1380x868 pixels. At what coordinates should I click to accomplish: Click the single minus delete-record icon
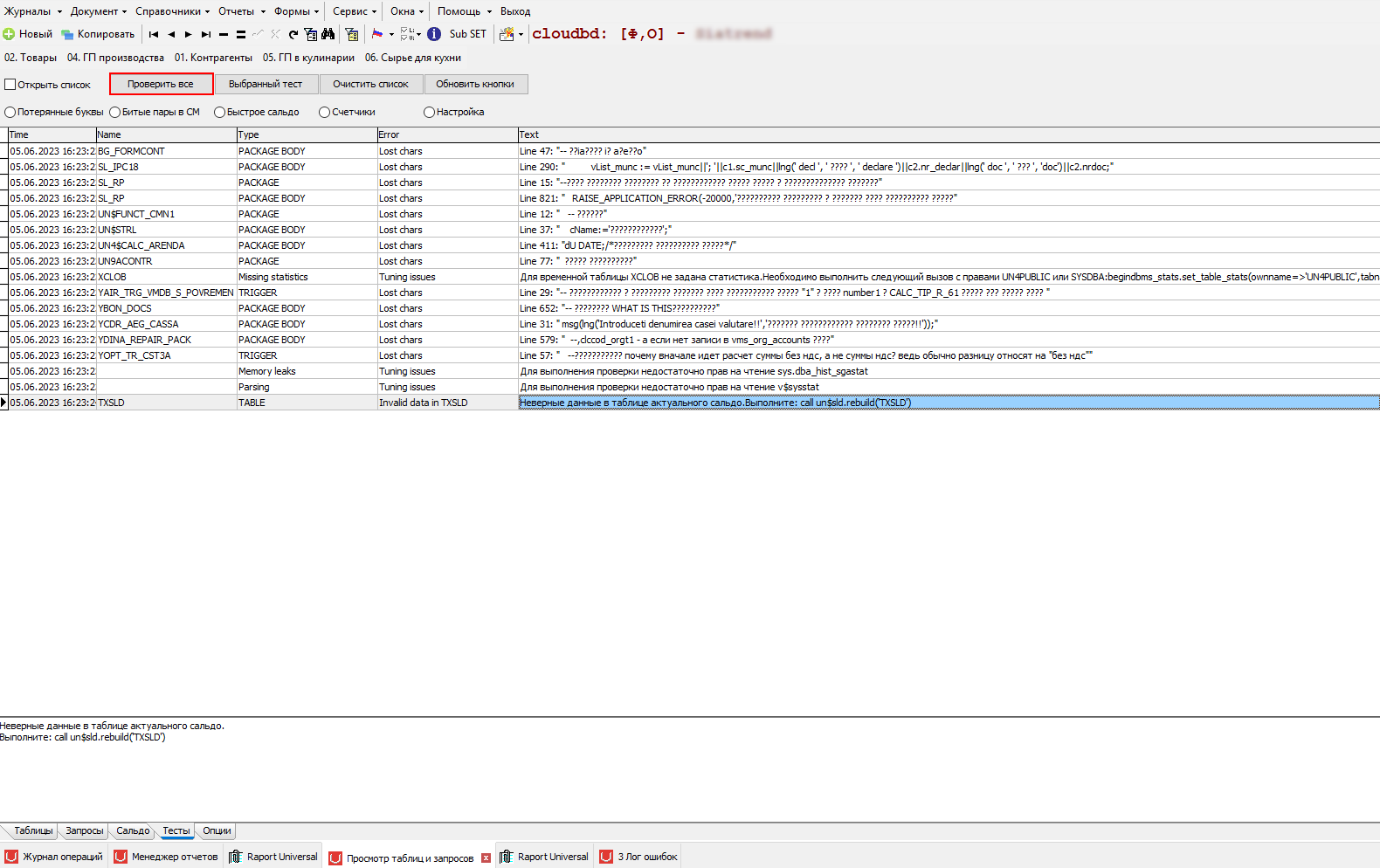tap(224, 34)
